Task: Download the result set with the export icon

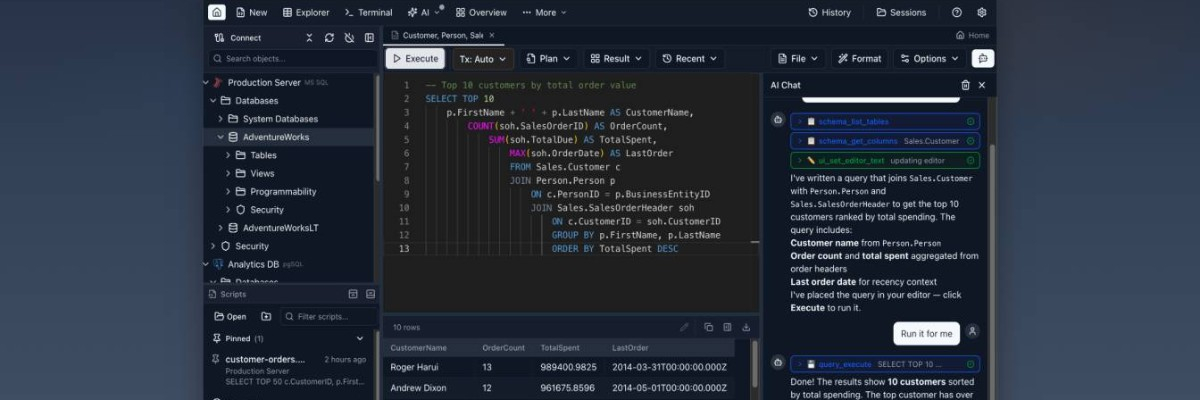Action: pyautogui.click(x=746, y=327)
